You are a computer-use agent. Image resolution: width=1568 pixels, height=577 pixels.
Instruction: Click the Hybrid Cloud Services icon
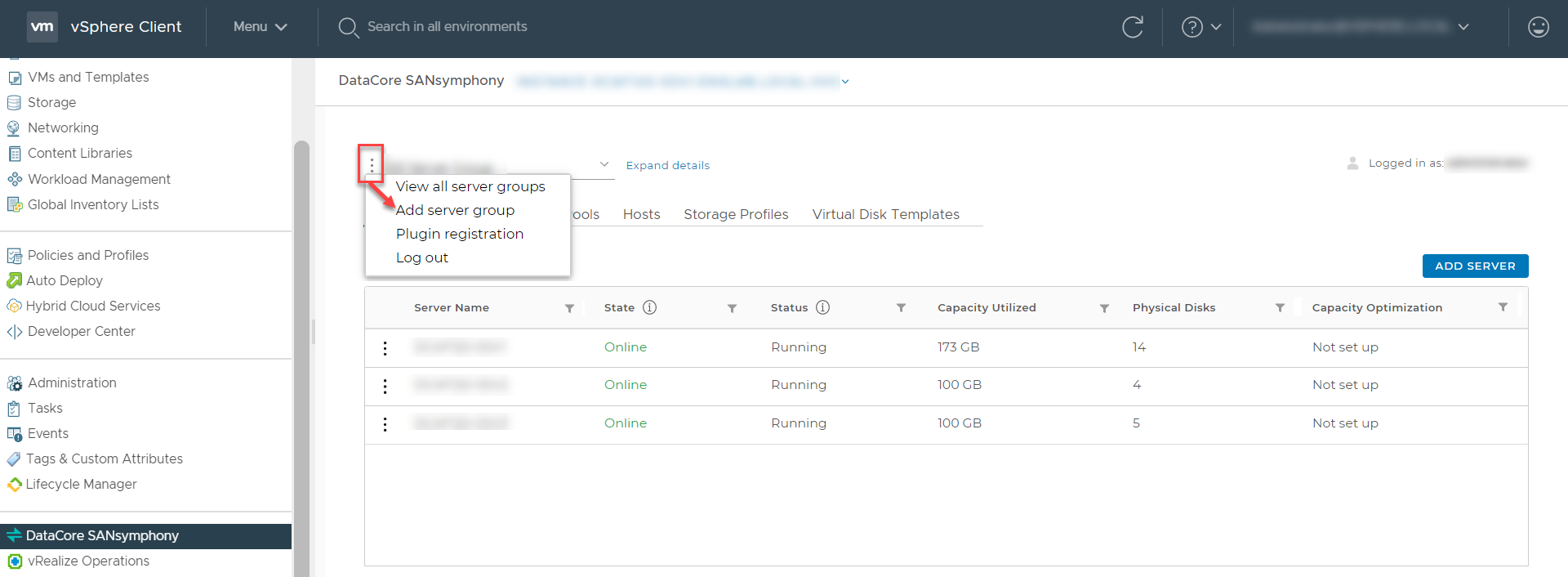[14, 306]
